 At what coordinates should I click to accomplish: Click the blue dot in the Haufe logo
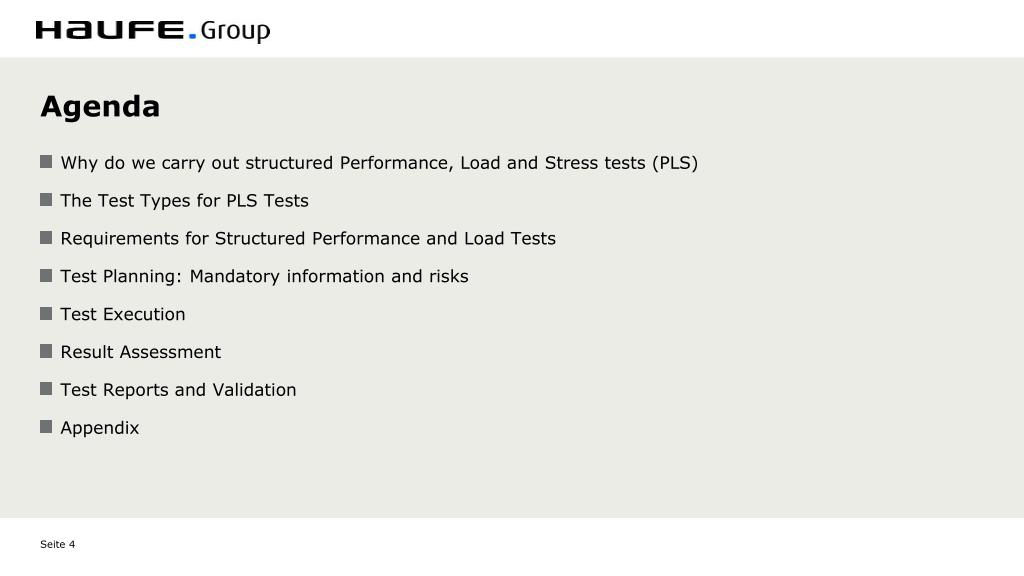(x=193, y=36)
